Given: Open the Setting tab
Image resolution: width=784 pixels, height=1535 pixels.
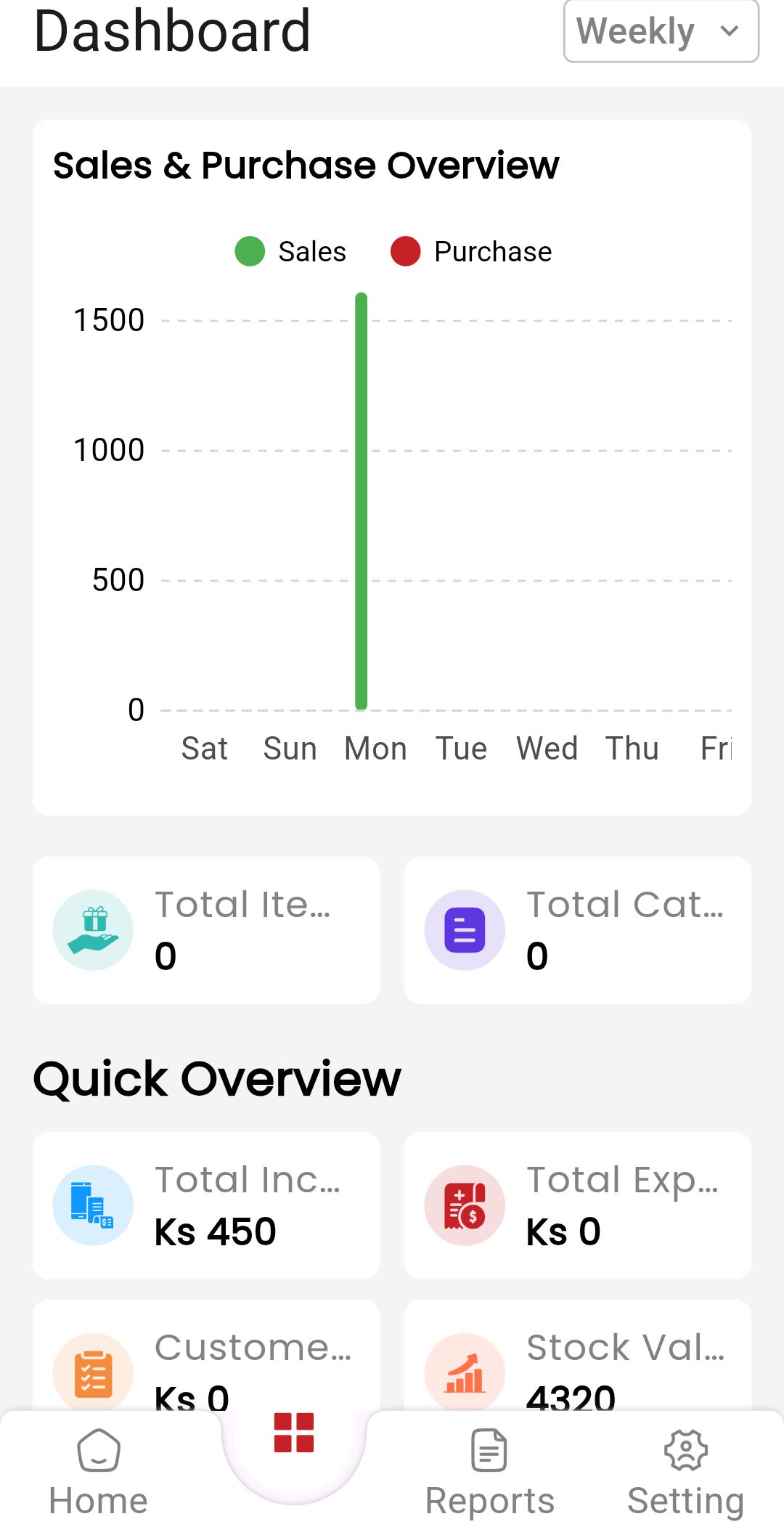Looking at the screenshot, I should (685, 1474).
